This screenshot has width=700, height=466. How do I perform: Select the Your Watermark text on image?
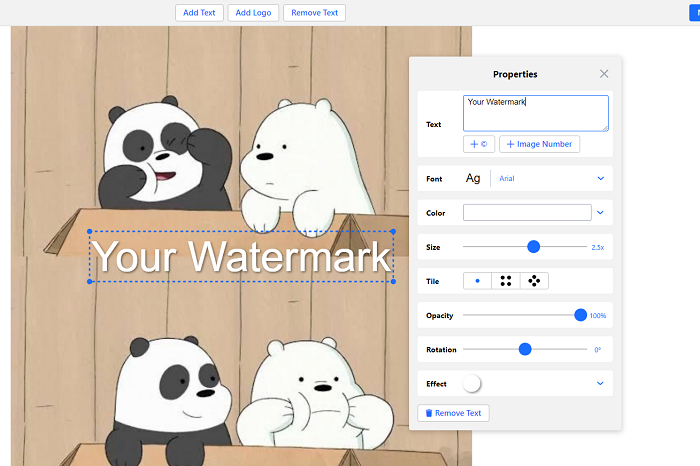click(242, 256)
